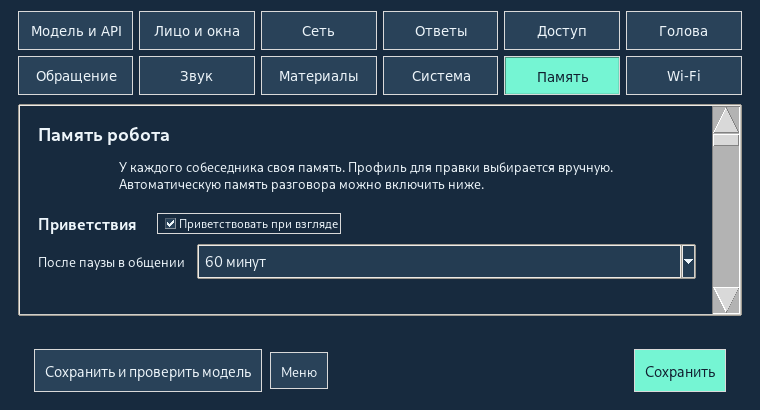Show the Материалы tab
Screen dimensions: 760x410
[318, 76]
